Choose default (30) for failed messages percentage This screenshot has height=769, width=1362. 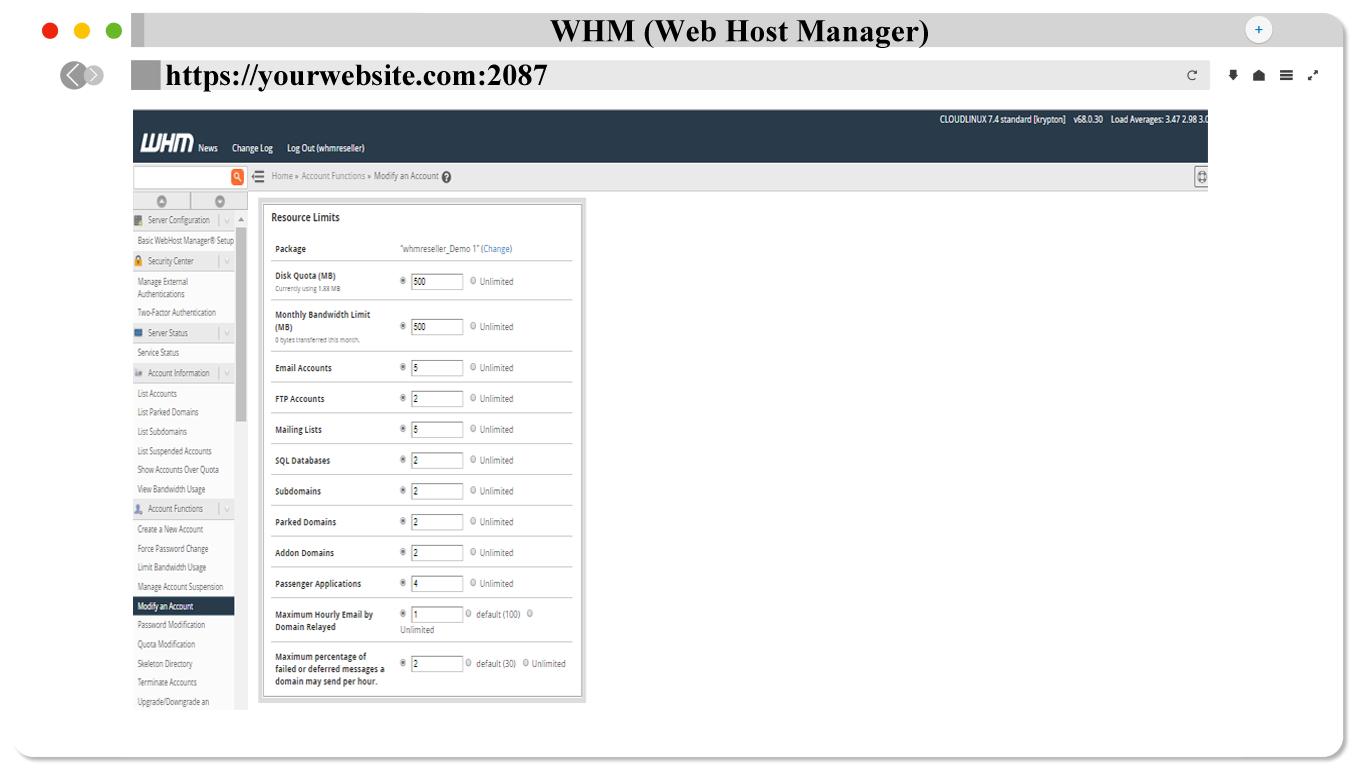(x=469, y=663)
